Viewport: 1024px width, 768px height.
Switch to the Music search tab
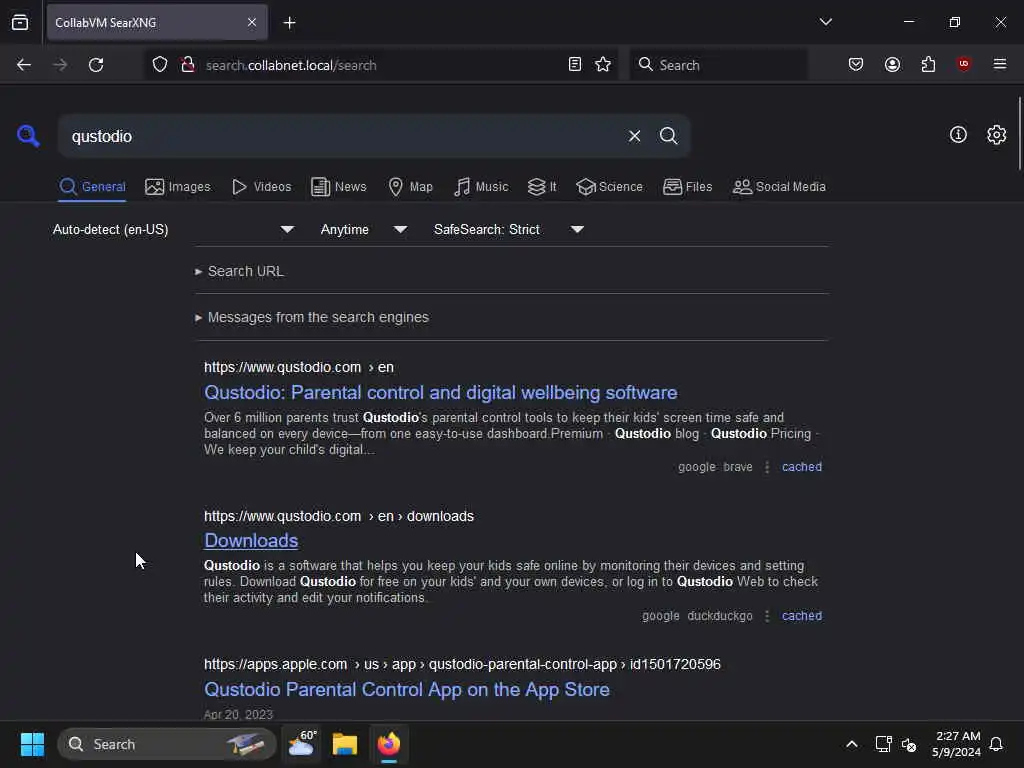(x=481, y=187)
